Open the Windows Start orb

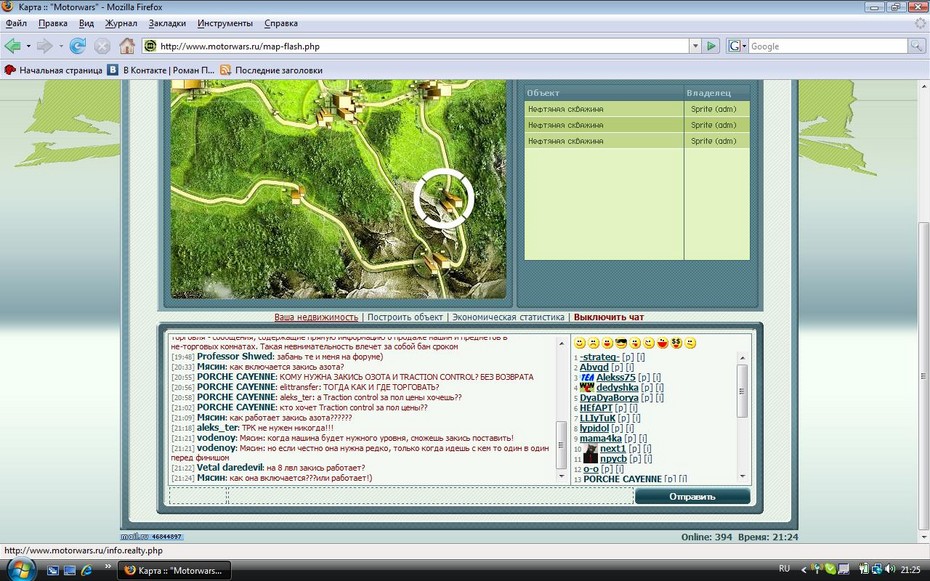(x=20, y=569)
